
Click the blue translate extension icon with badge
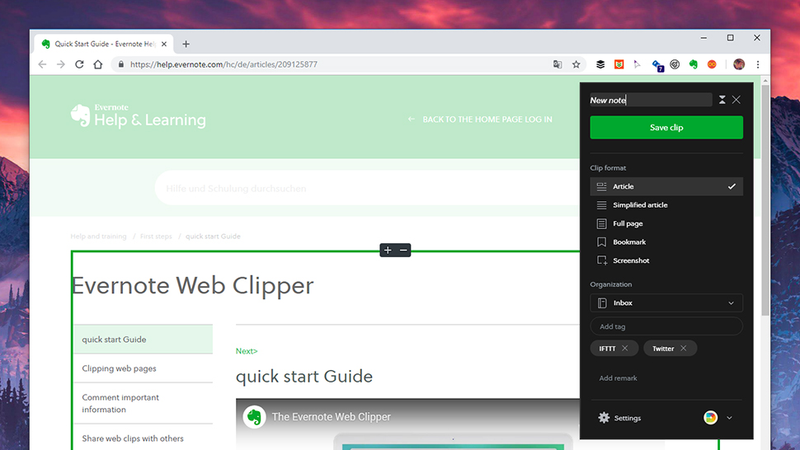point(657,65)
